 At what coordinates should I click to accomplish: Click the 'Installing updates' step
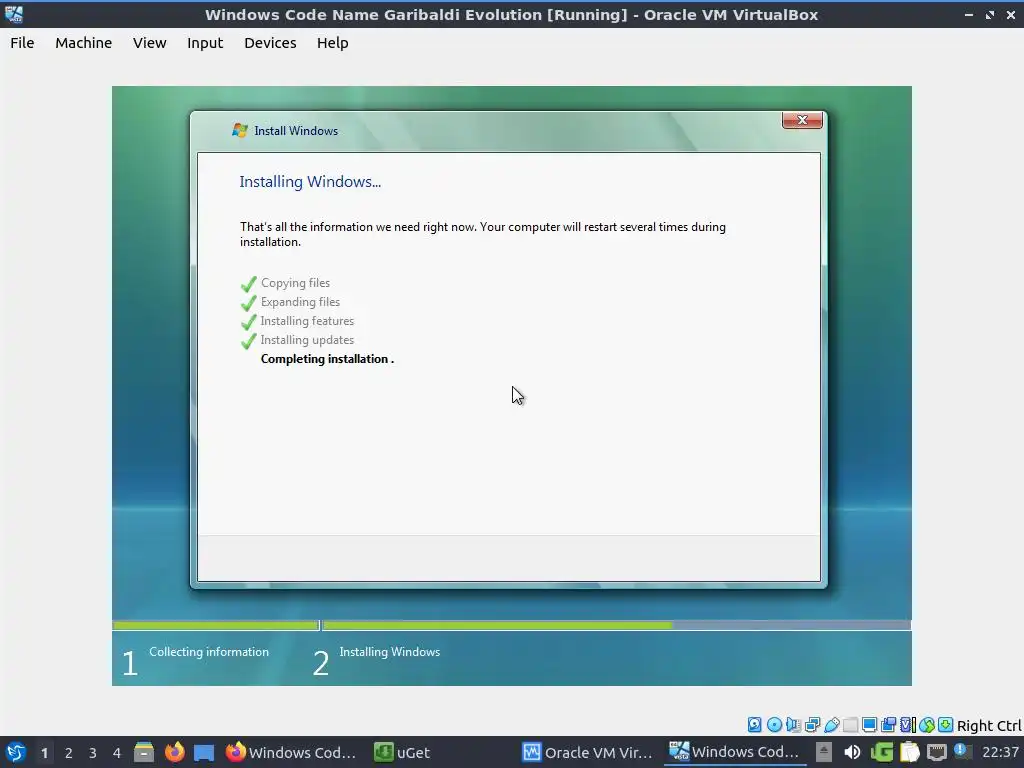coord(307,340)
